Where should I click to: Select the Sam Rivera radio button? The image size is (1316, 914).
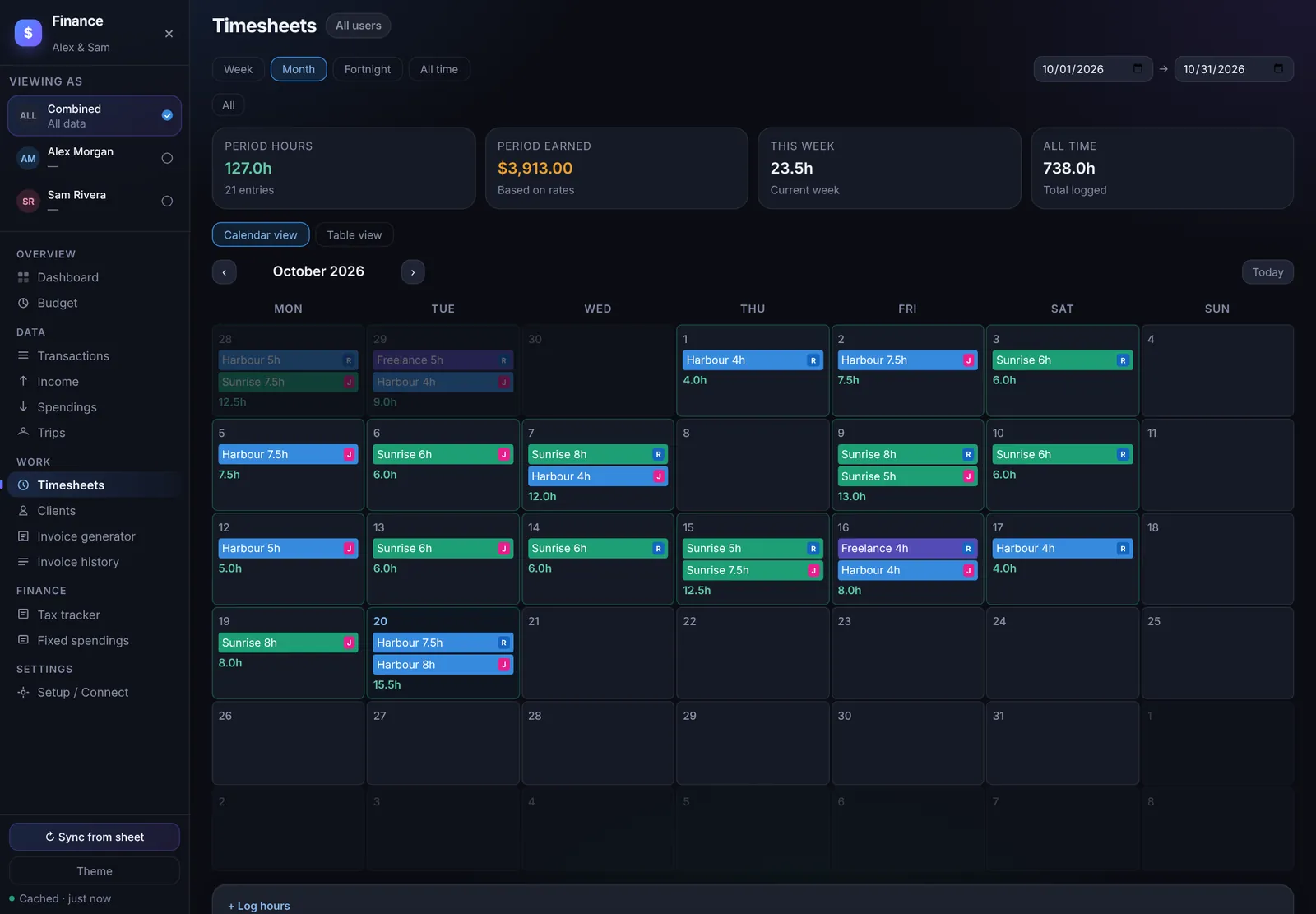pos(167,201)
